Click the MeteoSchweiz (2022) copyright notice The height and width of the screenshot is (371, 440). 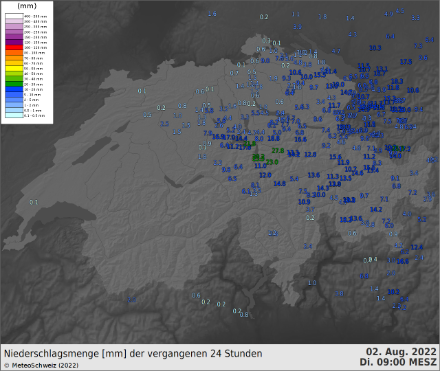41,365
